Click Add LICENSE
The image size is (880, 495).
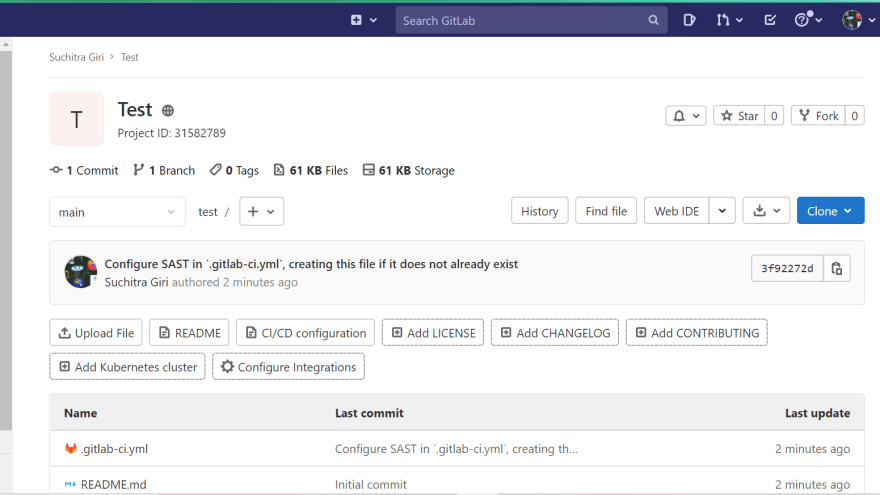433,333
